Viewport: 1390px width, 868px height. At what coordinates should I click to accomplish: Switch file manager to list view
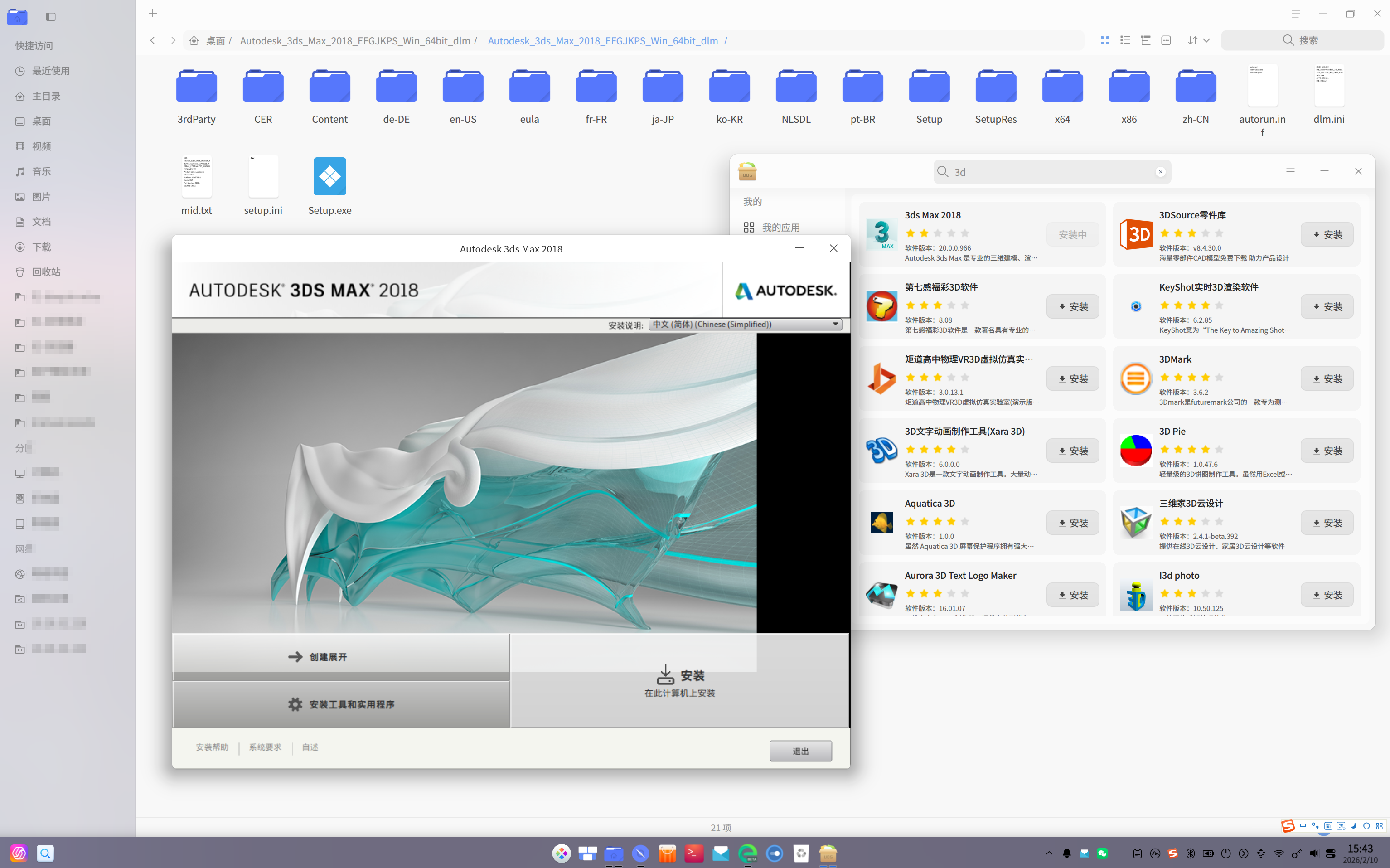[x=1125, y=40]
